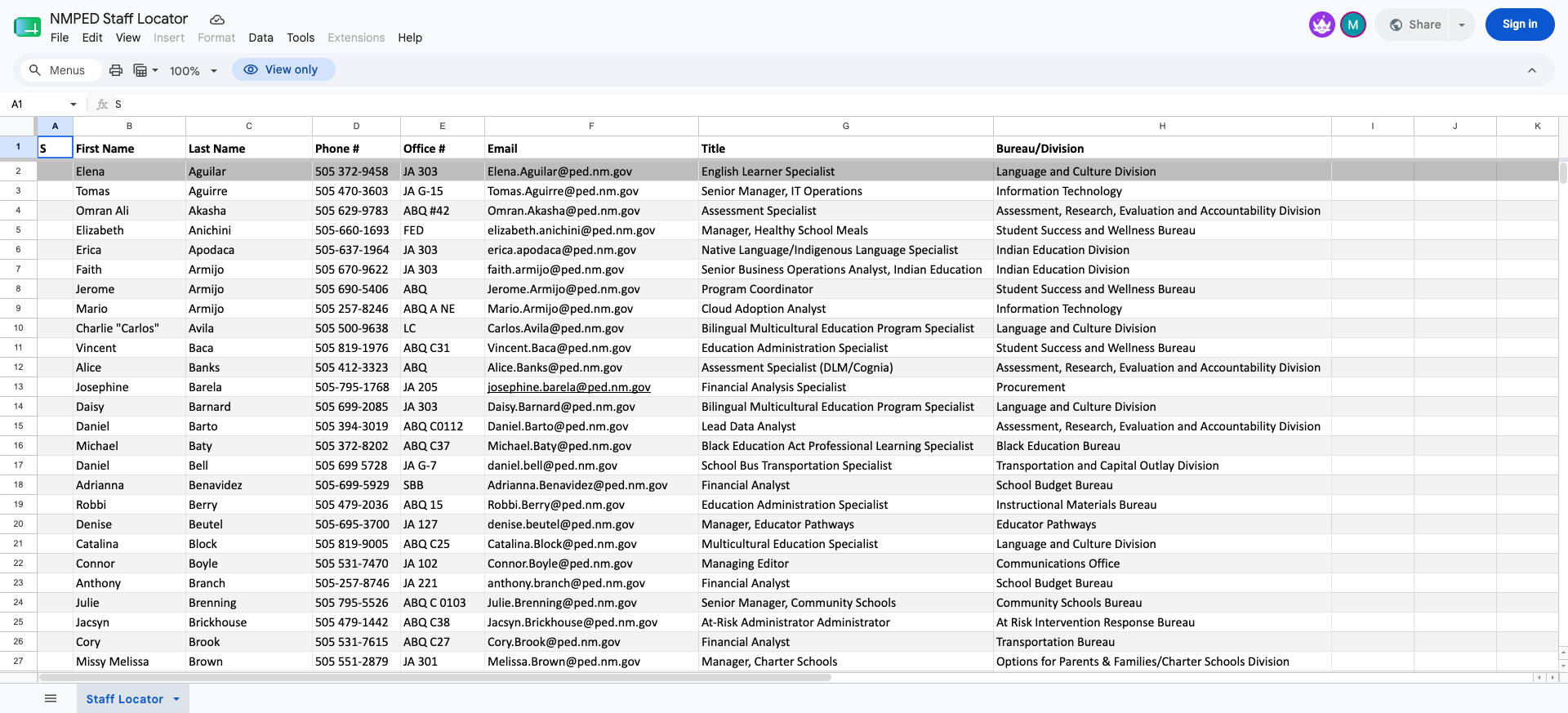Select column F header
This screenshot has height=713, width=1568.
point(591,126)
